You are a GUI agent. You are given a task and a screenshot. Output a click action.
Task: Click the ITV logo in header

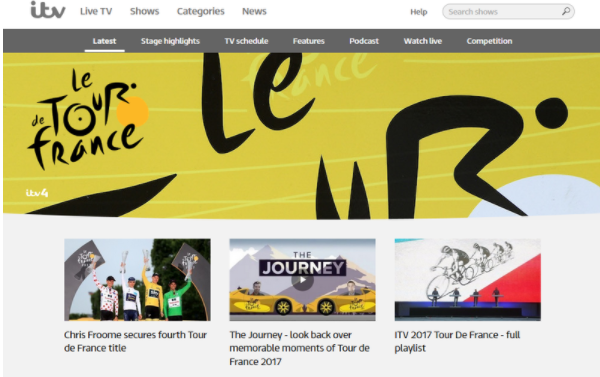click(x=48, y=10)
